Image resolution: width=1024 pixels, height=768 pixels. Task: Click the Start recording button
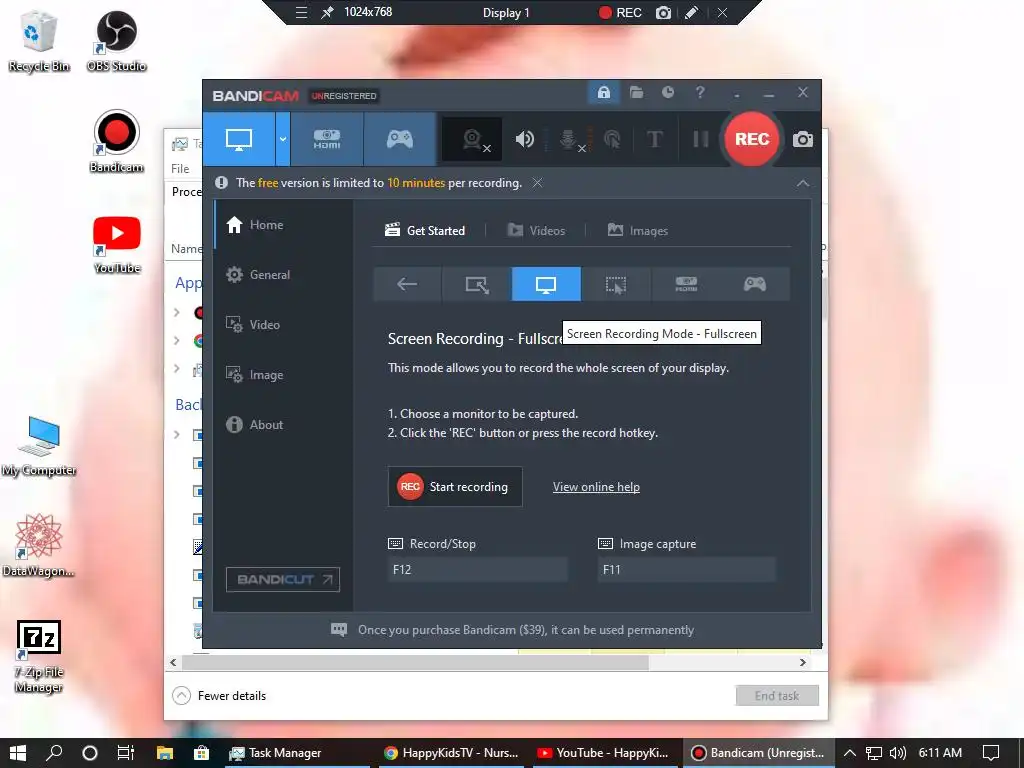pos(455,487)
